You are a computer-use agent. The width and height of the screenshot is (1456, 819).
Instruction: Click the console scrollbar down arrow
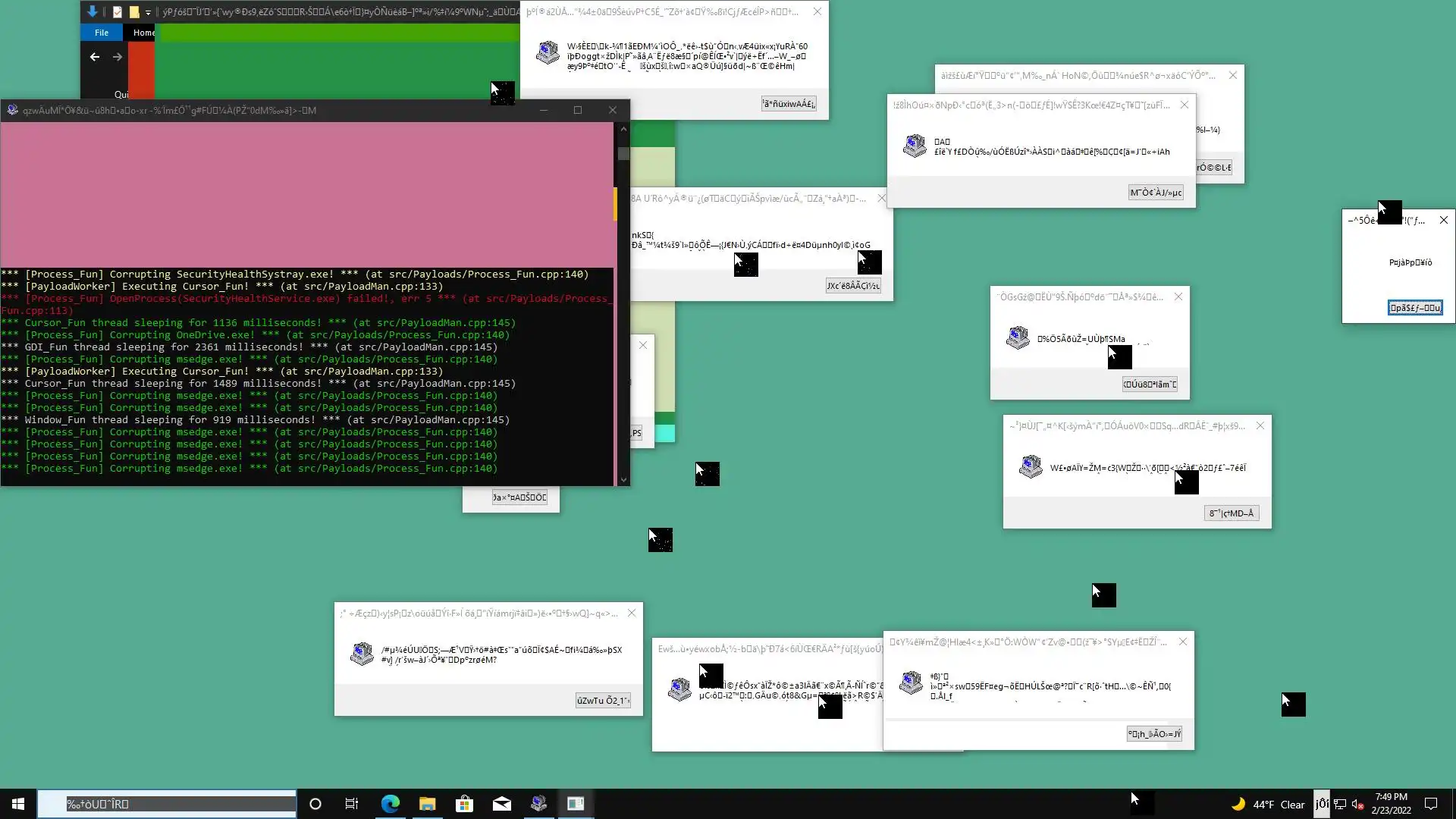point(623,479)
